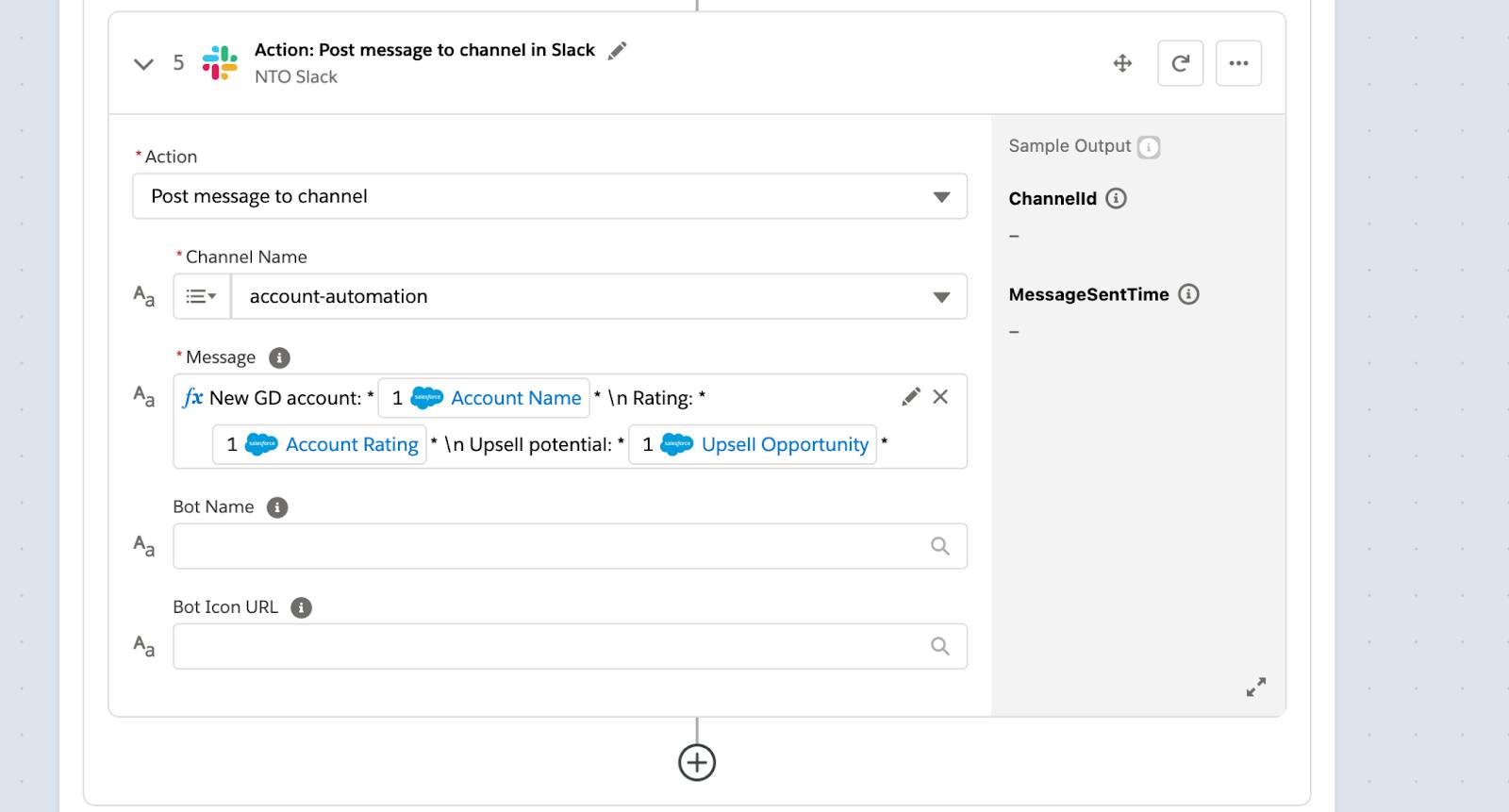The image size is (1509, 812).
Task: Click the move step crosshair icon
Action: point(1122,63)
